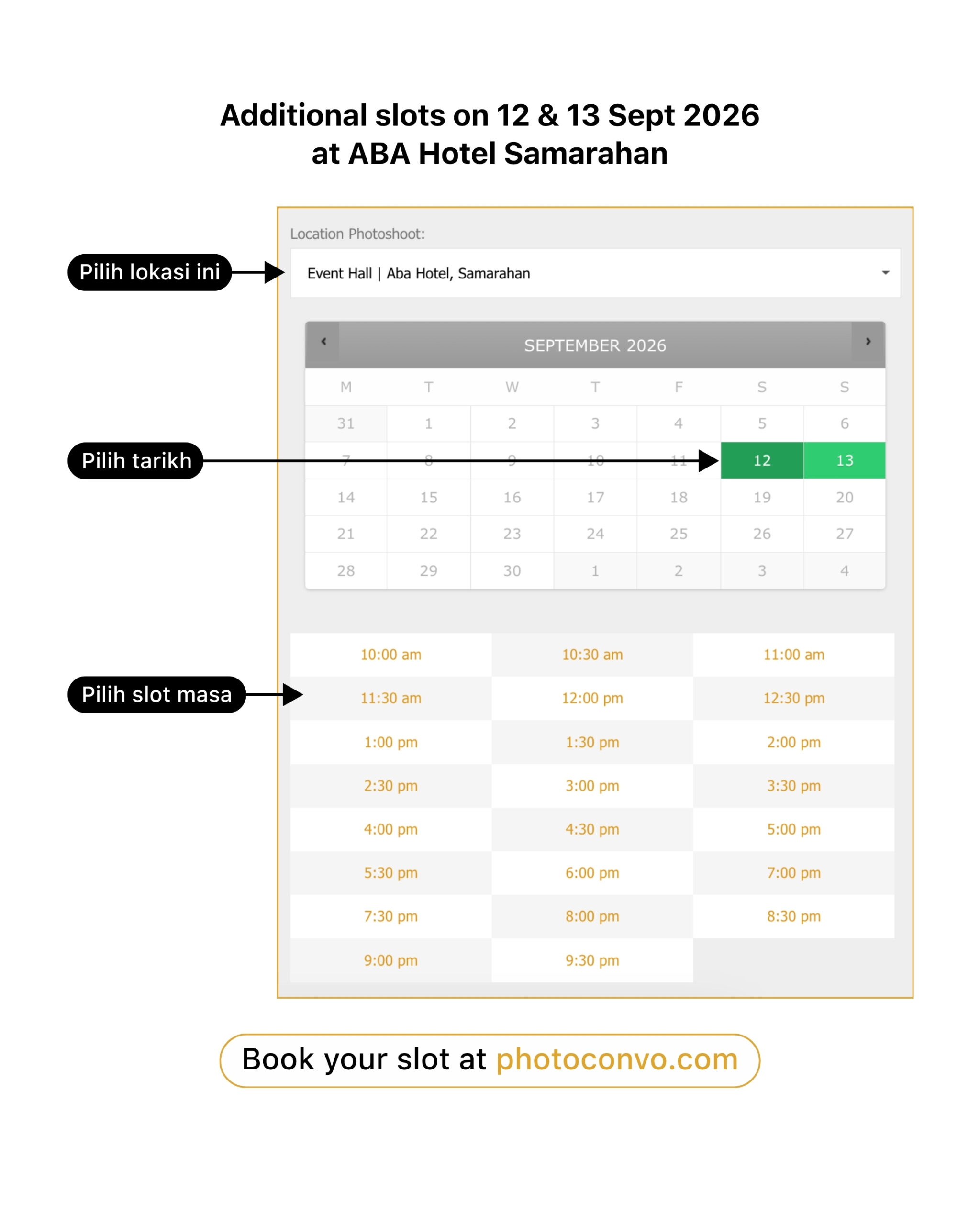Go to previous month in calendar
This screenshot has height=1225, width=980.
(323, 342)
